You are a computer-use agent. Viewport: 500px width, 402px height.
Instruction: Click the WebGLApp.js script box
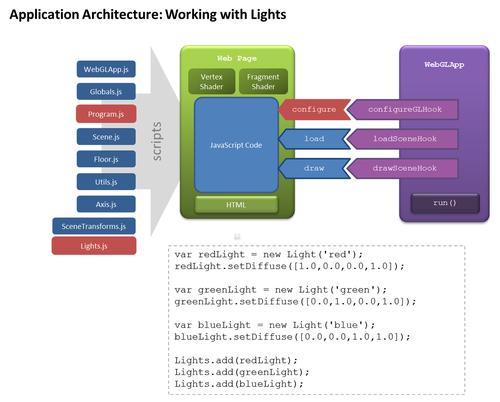point(106,69)
